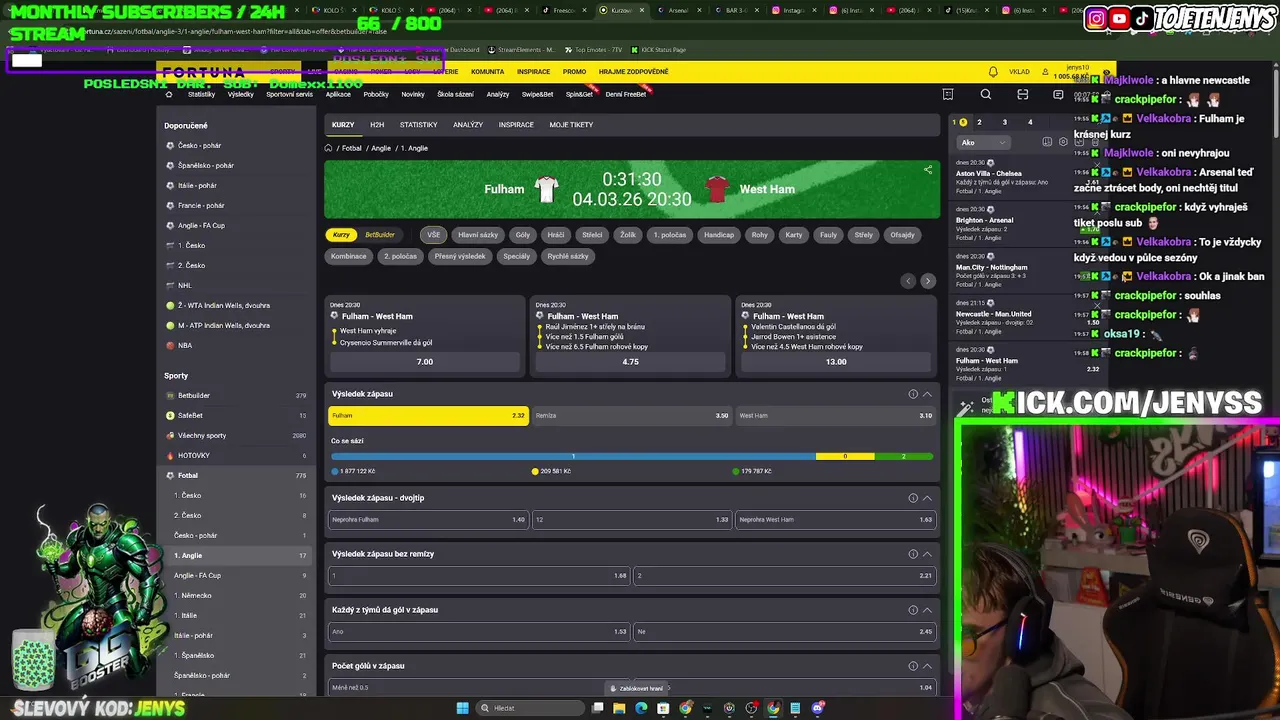Open the KOMUNITA menu item
The width and height of the screenshot is (1280, 720).
(x=488, y=72)
